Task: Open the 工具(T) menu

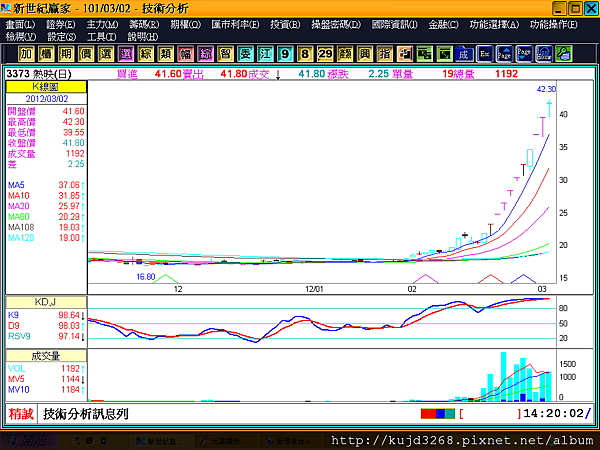Action: [101, 37]
